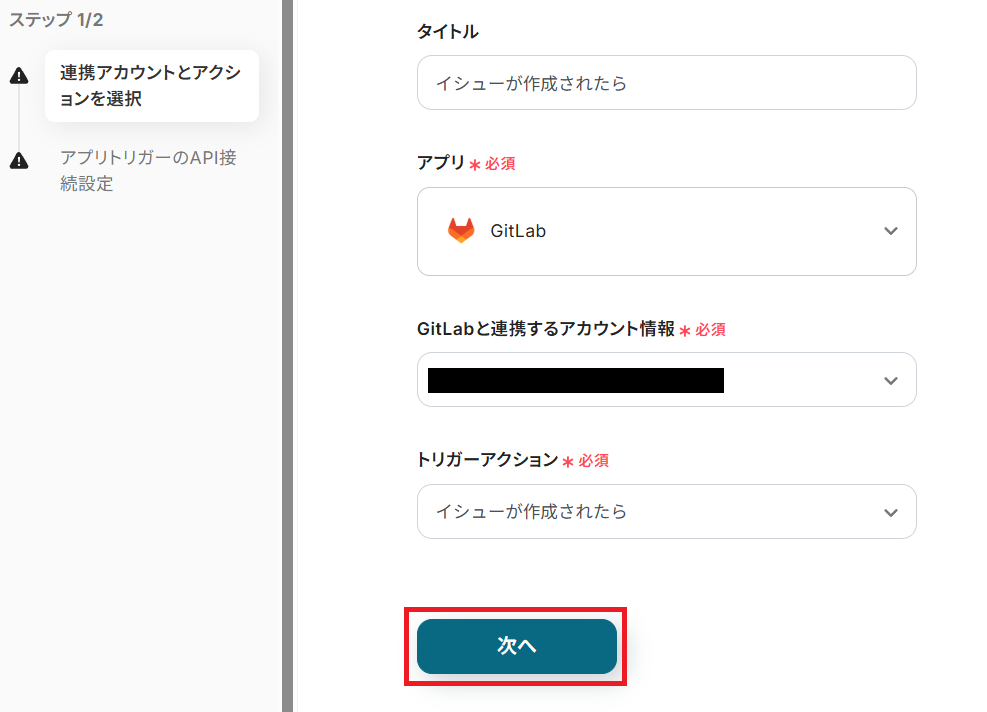This screenshot has height=712, width=987.
Task: Expand the アプリ dropdown chevron arrow
Action: click(x=891, y=231)
